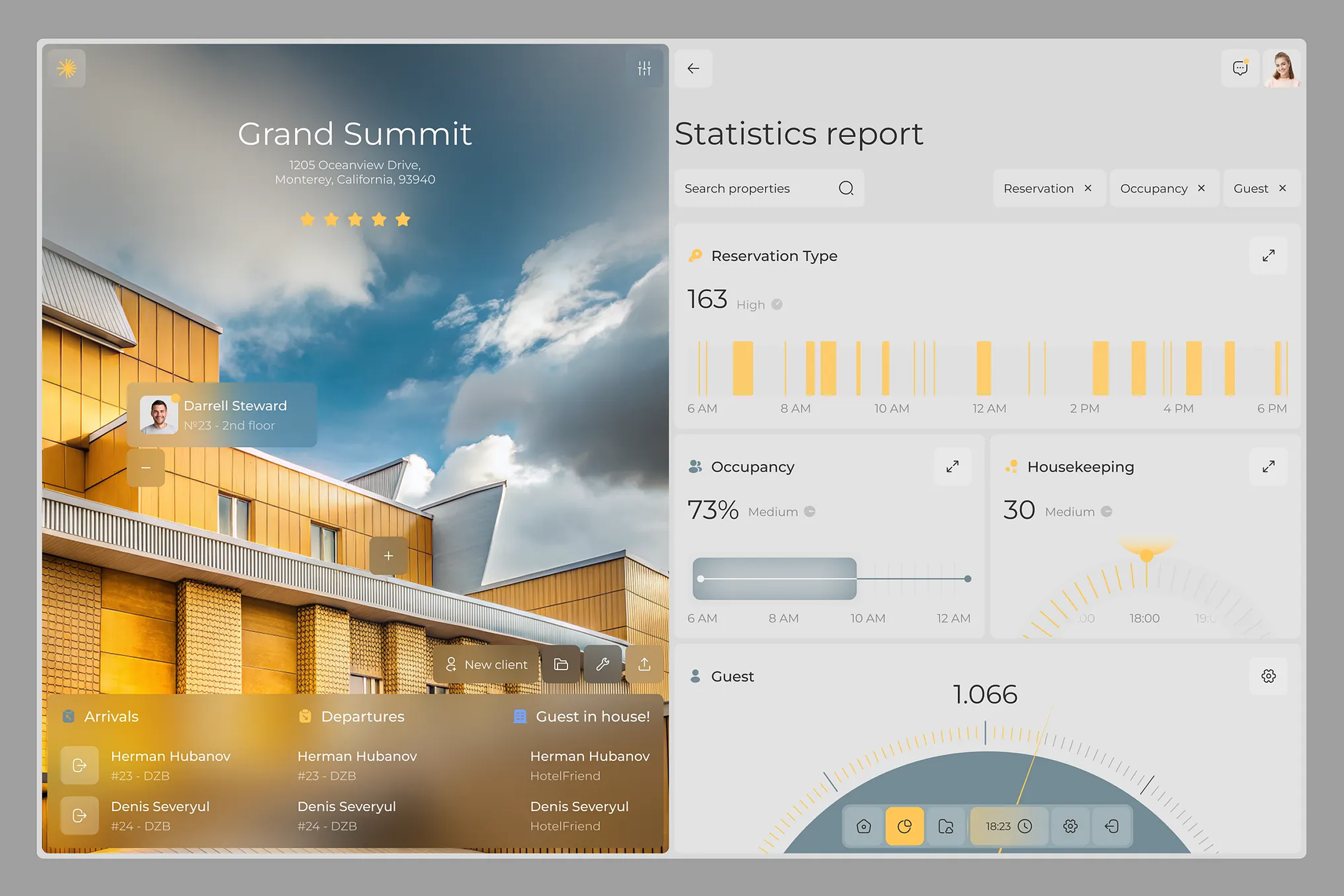This screenshot has height=896, width=1344.
Task: Click the High status badge next to 163
Action: pos(759,305)
